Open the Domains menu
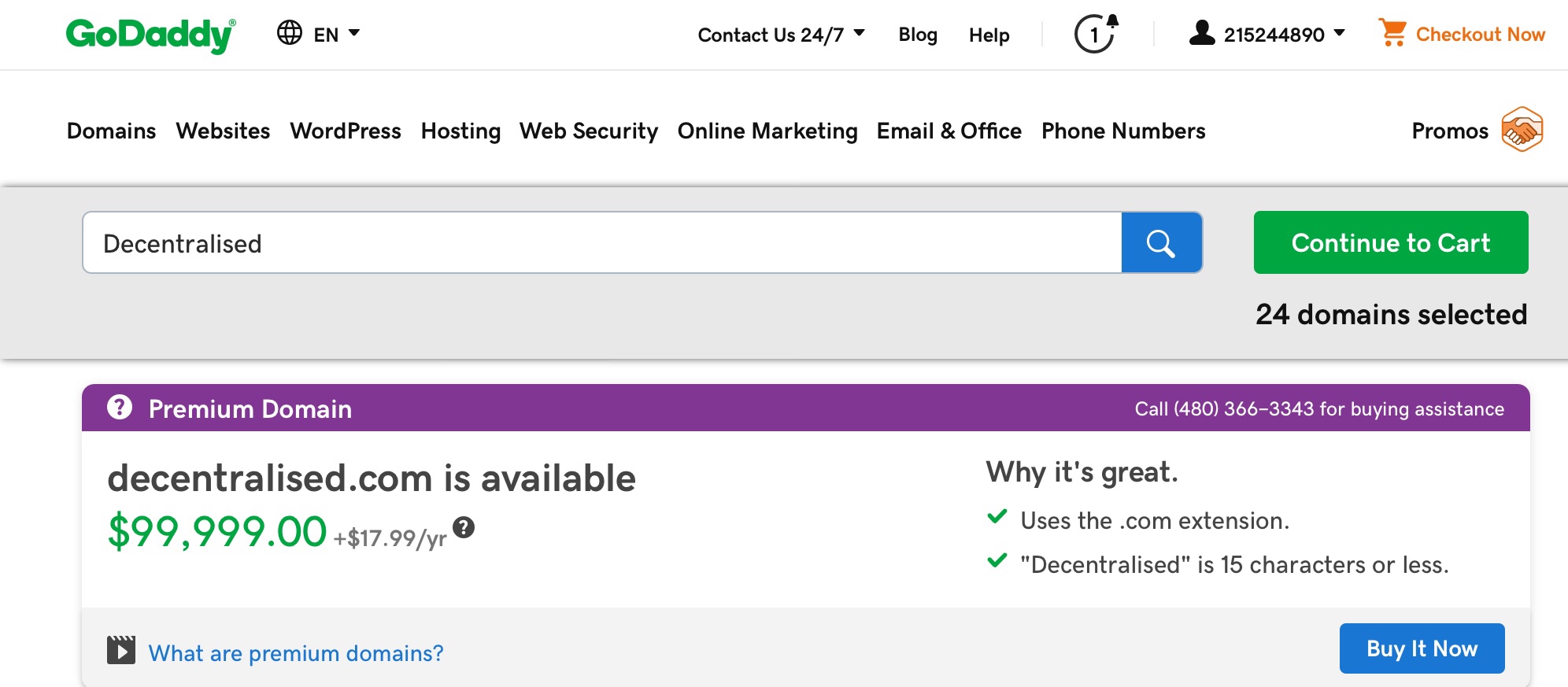1568x687 pixels. [111, 131]
